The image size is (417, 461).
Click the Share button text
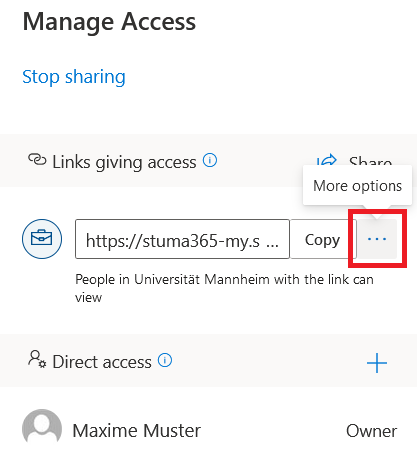[370, 162]
